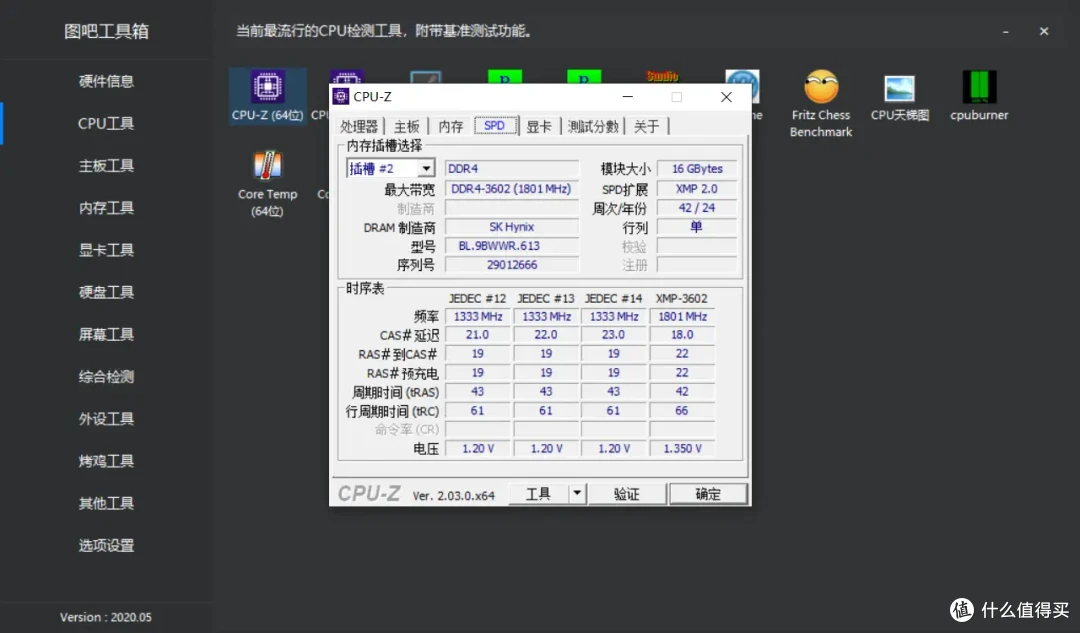
Task: Click the 42 / 24 week/year field
Action: [697, 207]
